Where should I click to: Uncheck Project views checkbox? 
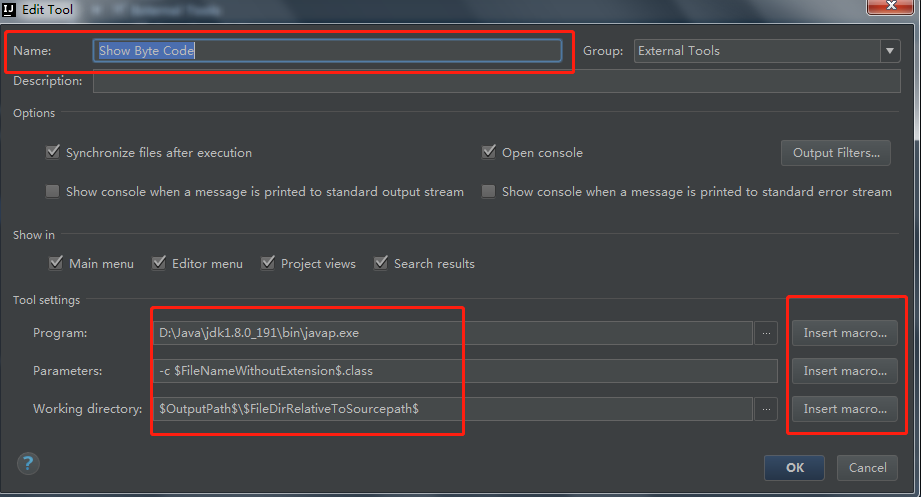coord(268,263)
